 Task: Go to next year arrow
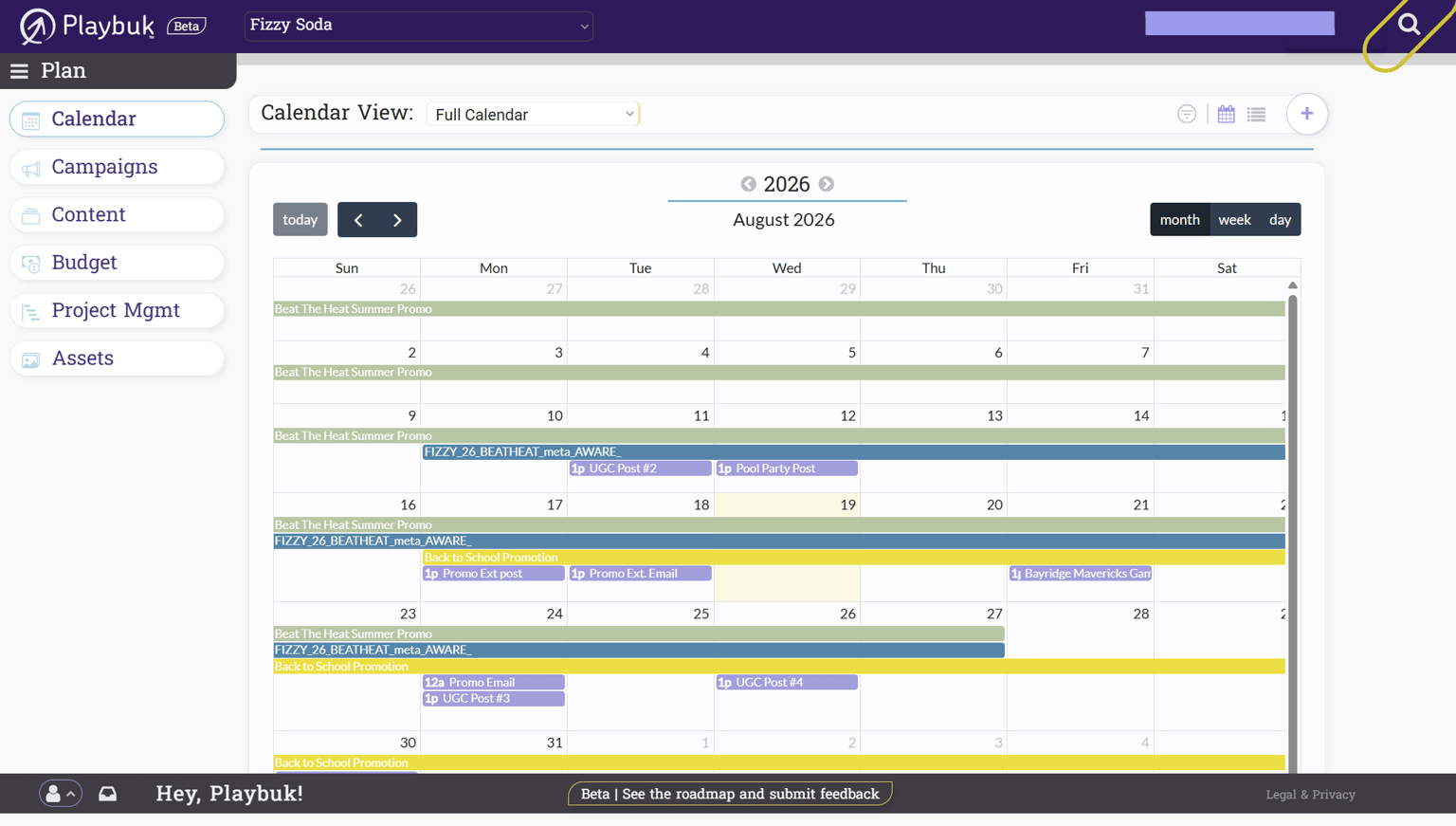827,184
